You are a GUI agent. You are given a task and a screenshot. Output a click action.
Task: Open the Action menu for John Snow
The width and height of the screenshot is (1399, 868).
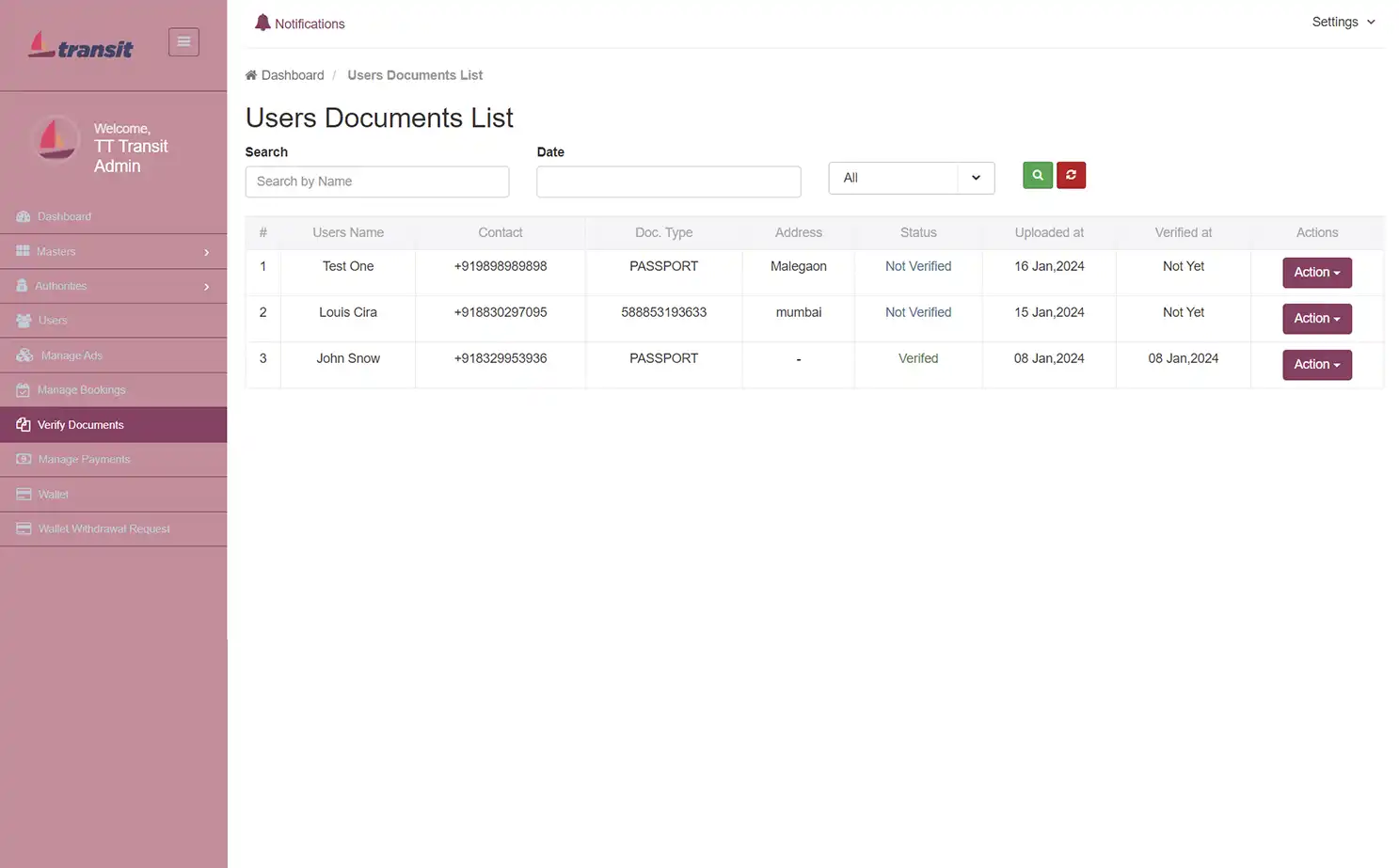tap(1316, 364)
